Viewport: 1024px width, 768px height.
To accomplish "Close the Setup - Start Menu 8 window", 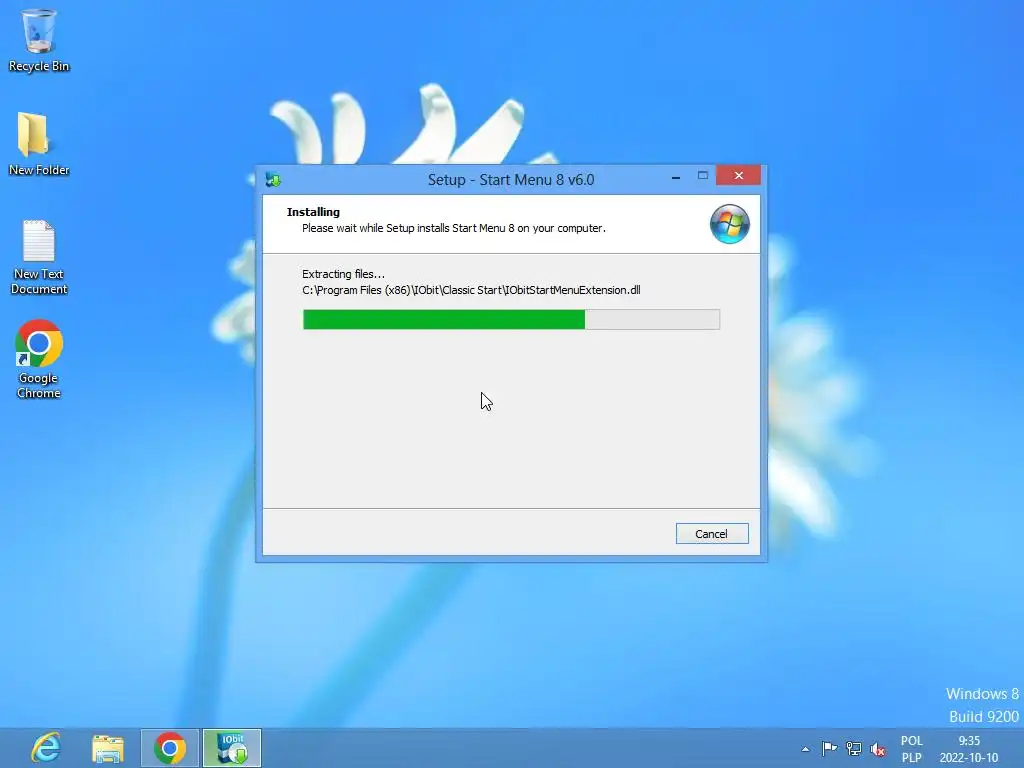I will (739, 176).
